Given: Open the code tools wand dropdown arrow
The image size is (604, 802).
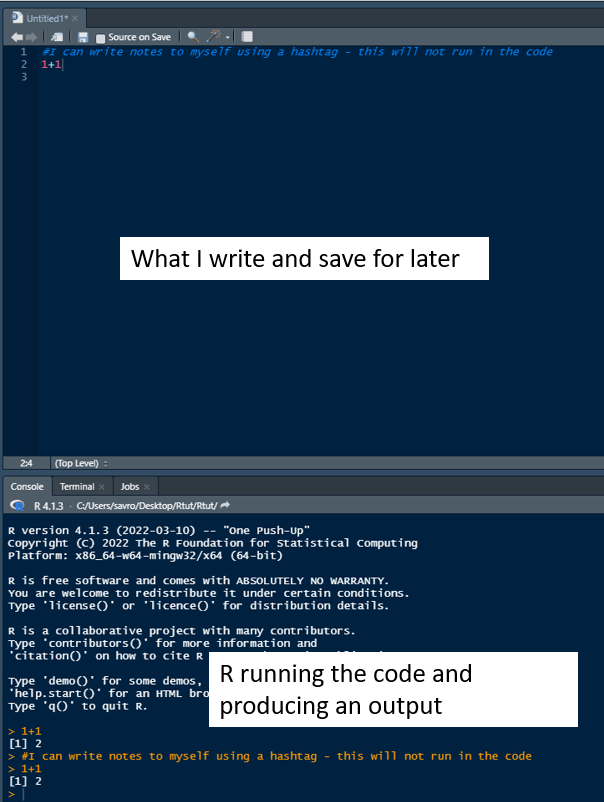Looking at the screenshot, I should (x=225, y=37).
